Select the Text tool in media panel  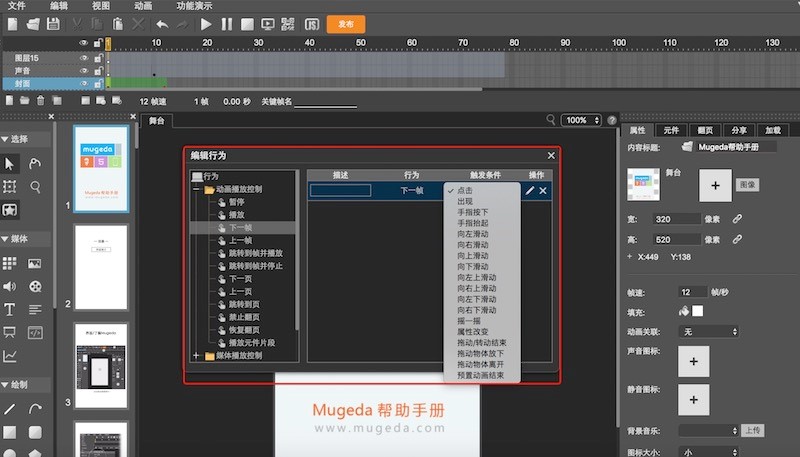(x=10, y=309)
